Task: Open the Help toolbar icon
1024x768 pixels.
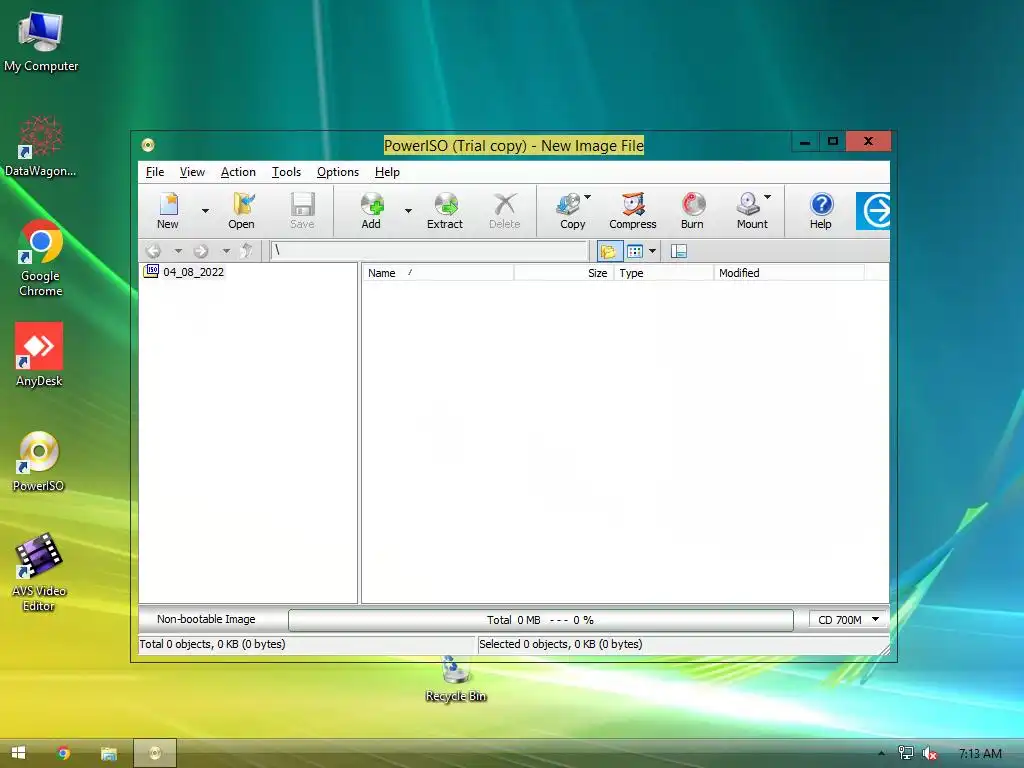Action: 820,210
